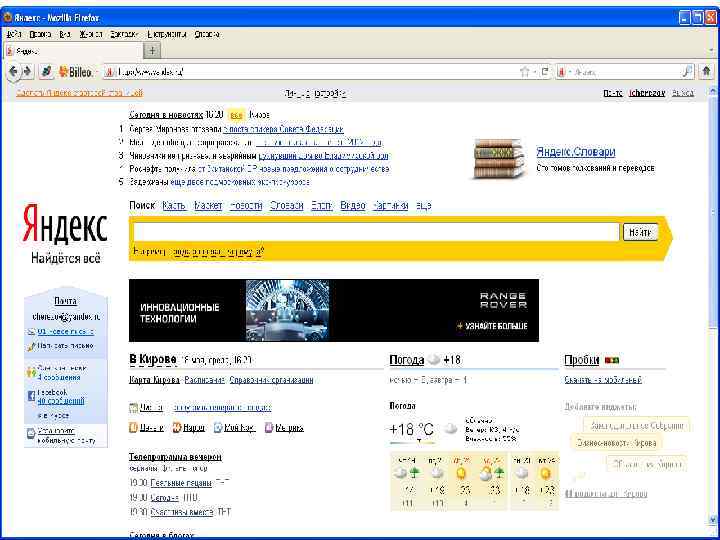Expand the ещё more-services link
The image size is (720, 540).
[423, 205]
